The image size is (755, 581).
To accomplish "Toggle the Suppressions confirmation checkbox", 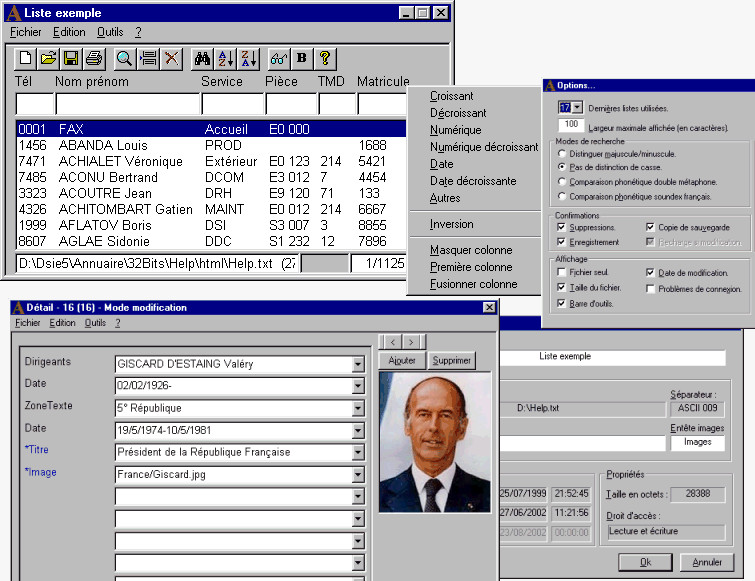I will click(x=561, y=227).
